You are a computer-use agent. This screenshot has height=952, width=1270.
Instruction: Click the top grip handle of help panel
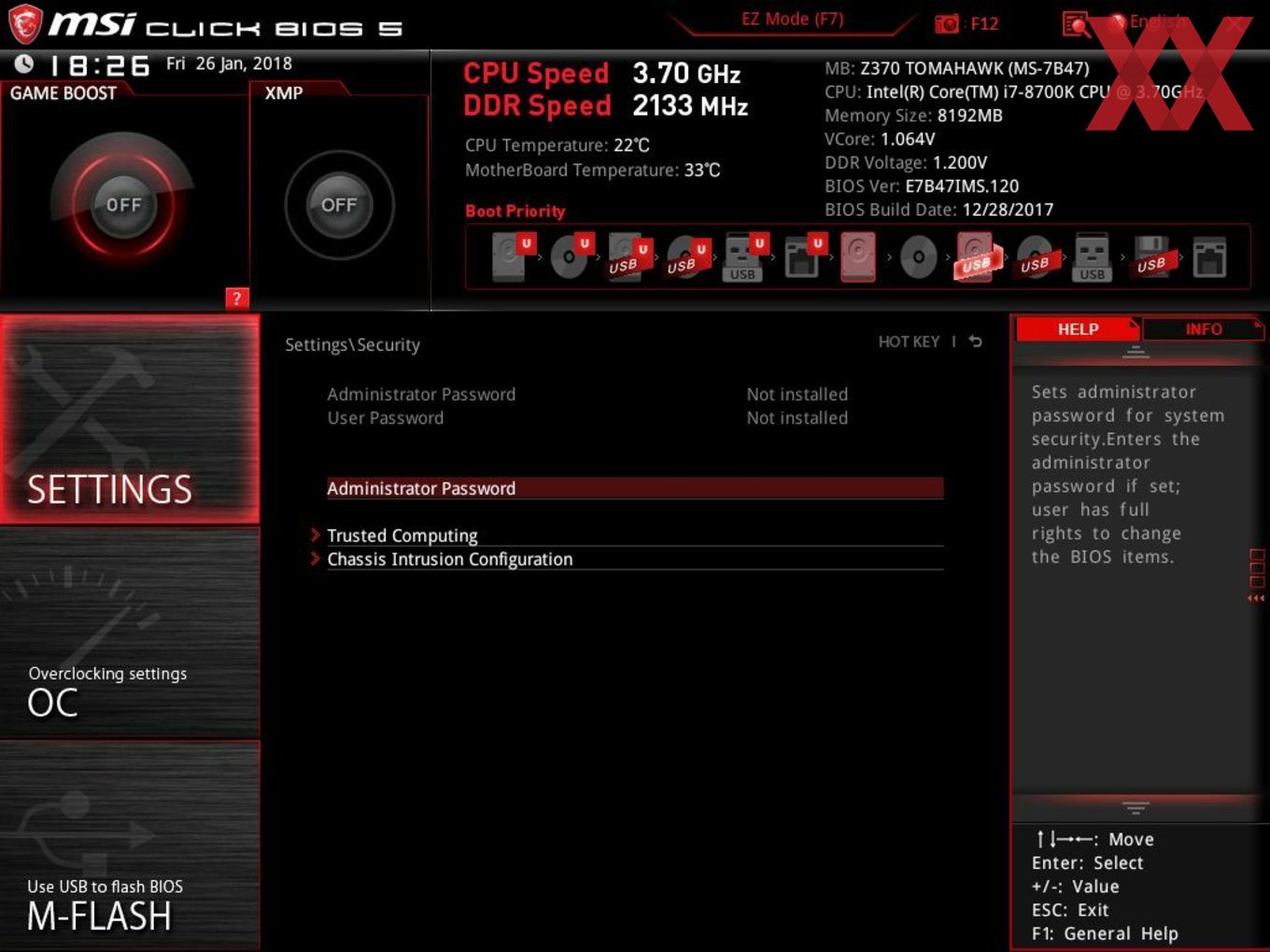pos(1136,353)
